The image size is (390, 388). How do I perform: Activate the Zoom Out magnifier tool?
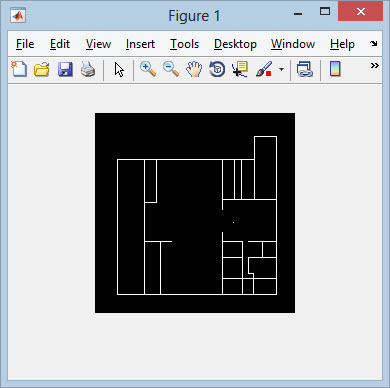click(x=171, y=69)
